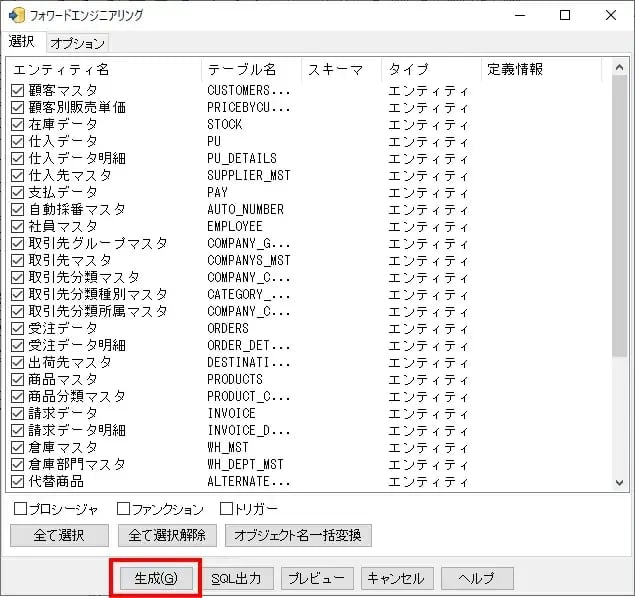The image size is (635, 598).
Task: Uncheck the 顧客マスタ entity checkbox
Action: coord(17,91)
